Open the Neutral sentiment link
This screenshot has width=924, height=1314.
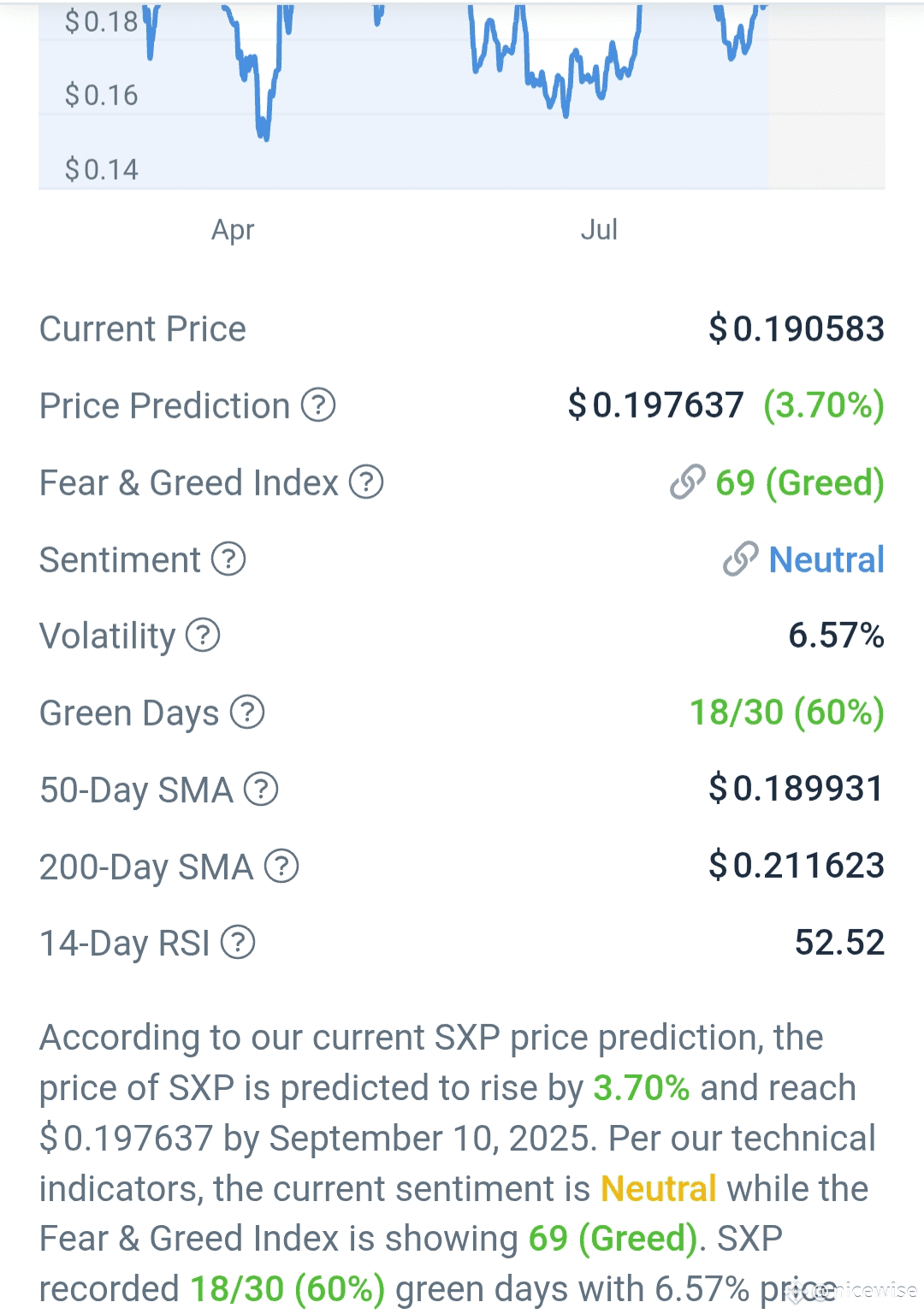826,559
